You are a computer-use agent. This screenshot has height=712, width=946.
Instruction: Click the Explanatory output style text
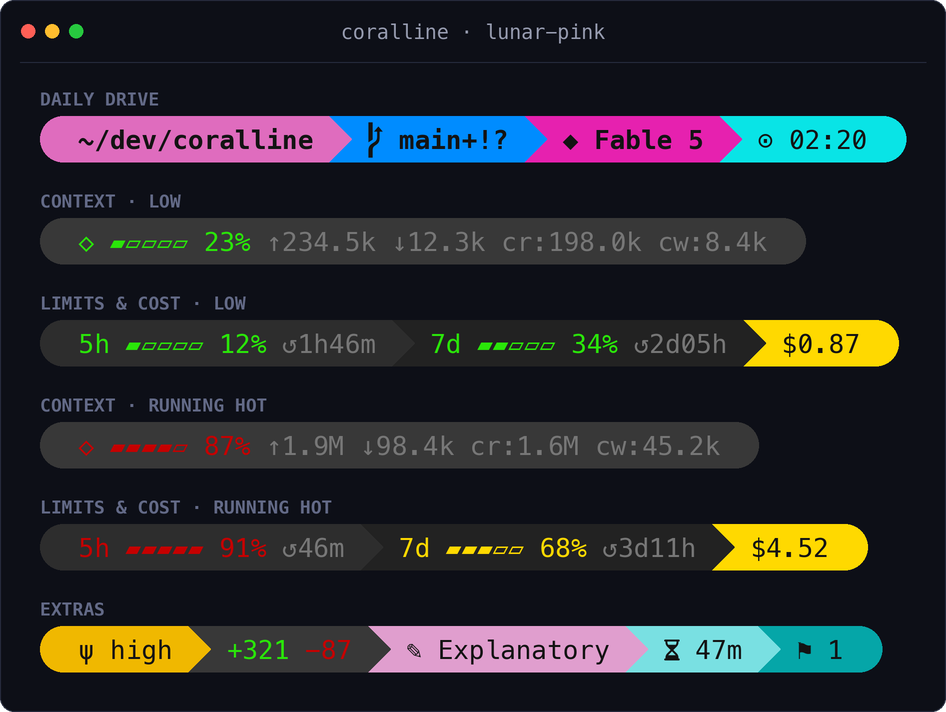click(x=524, y=650)
